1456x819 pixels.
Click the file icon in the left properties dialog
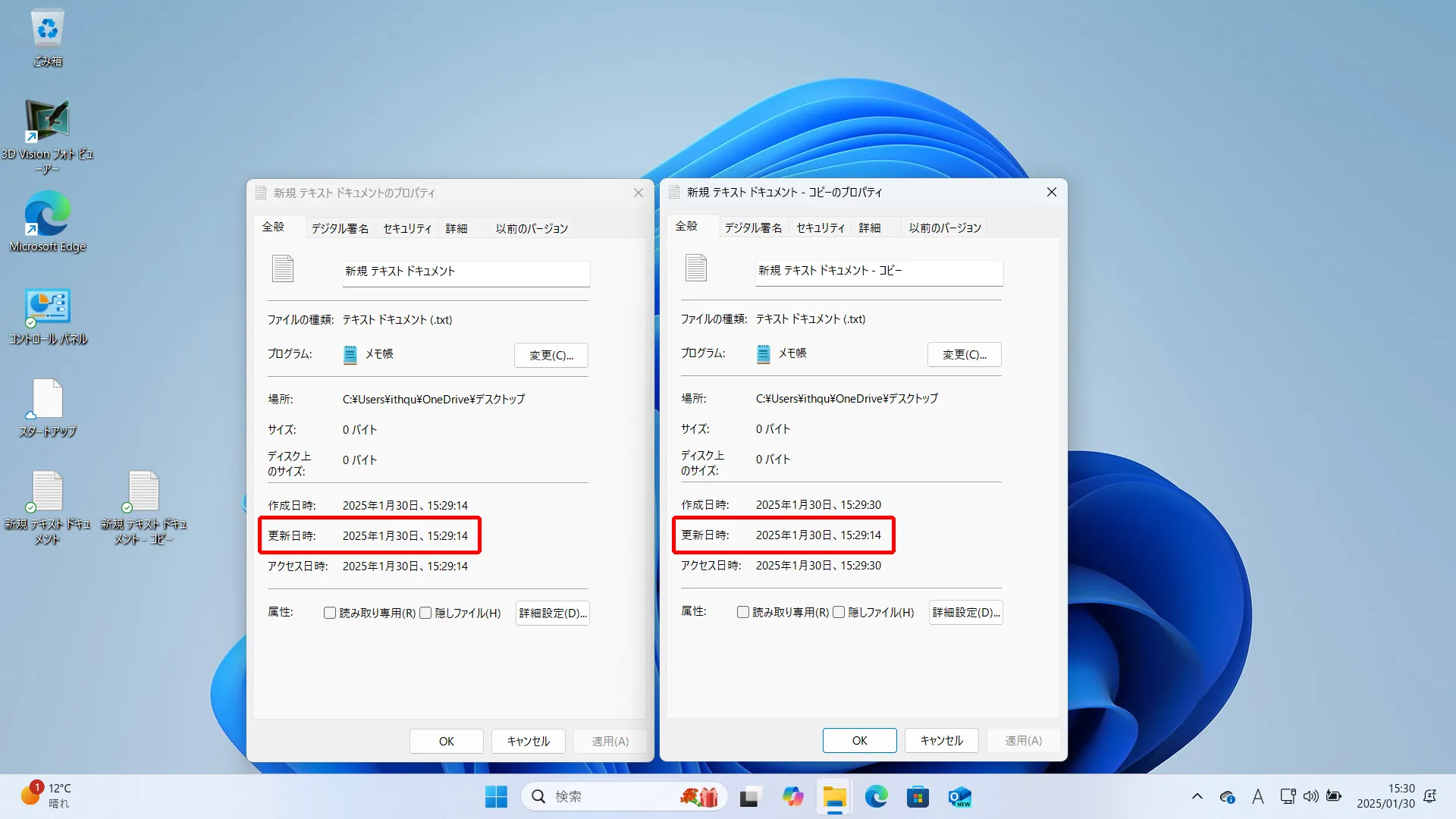283,268
